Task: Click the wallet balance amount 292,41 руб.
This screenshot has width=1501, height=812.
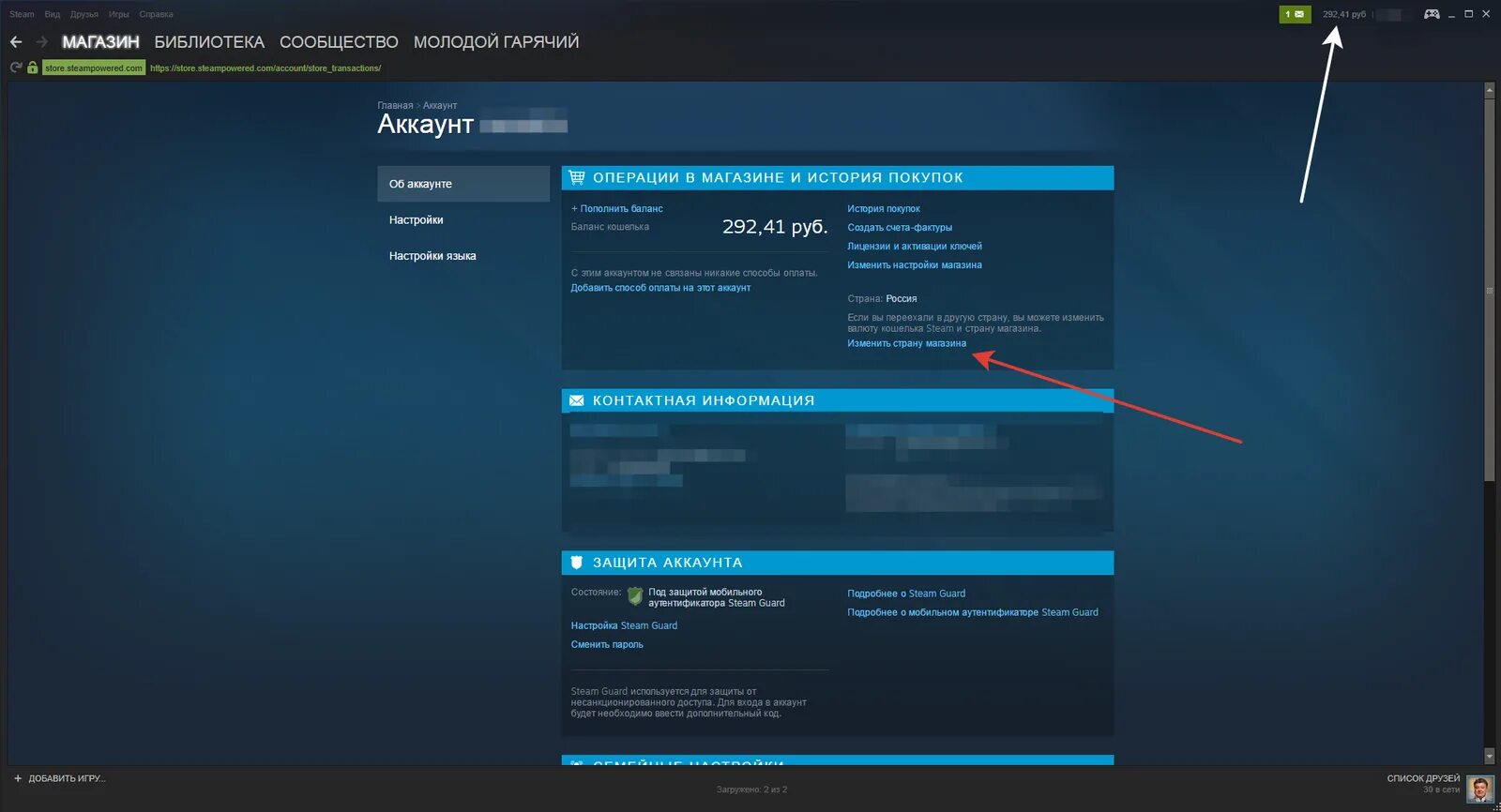Action: click(x=775, y=226)
